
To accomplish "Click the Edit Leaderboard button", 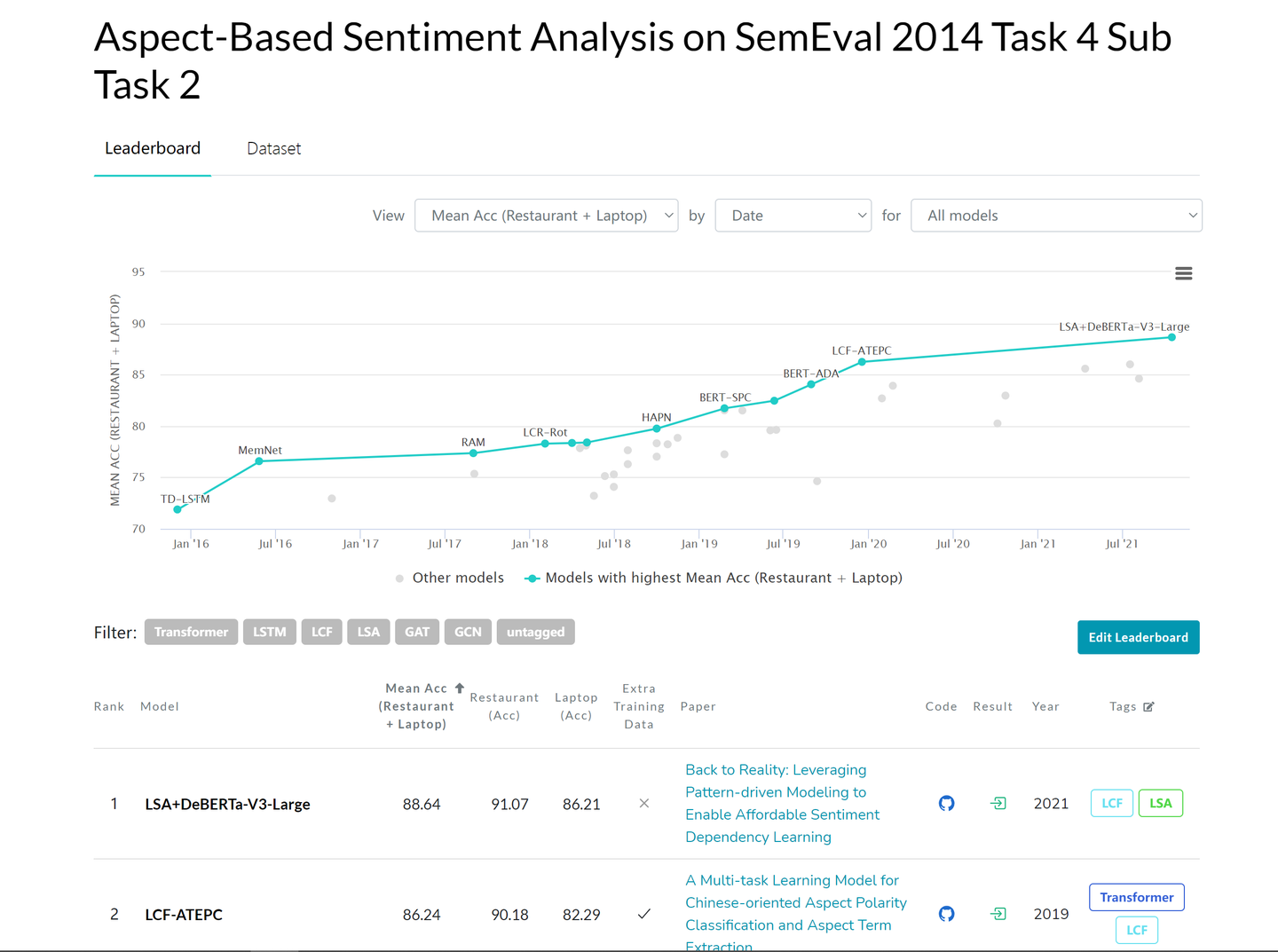I will pyautogui.click(x=1138, y=637).
